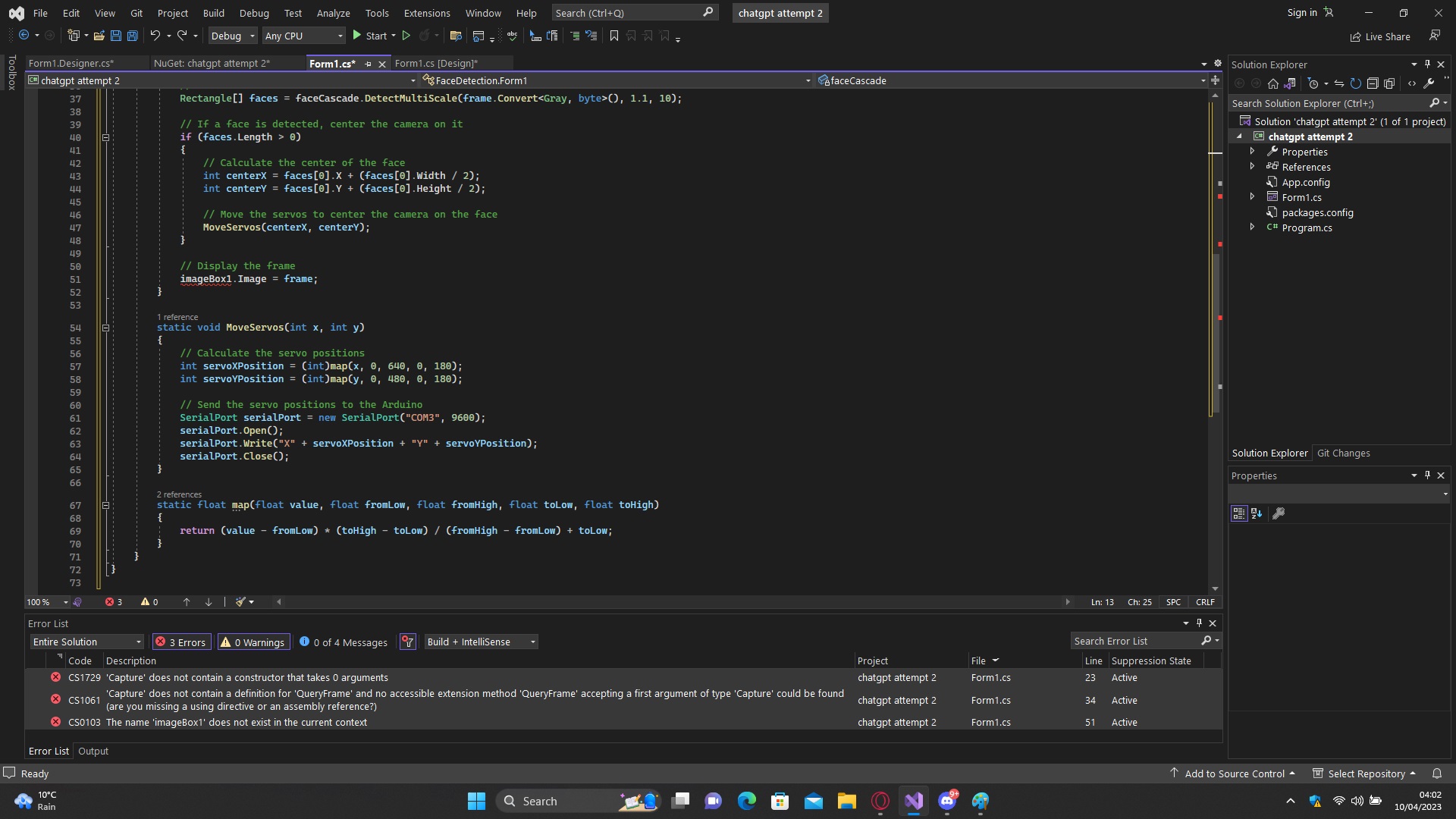The image size is (1456, 819).
Task: Open the Extensions menu
Action: point(426,13)
